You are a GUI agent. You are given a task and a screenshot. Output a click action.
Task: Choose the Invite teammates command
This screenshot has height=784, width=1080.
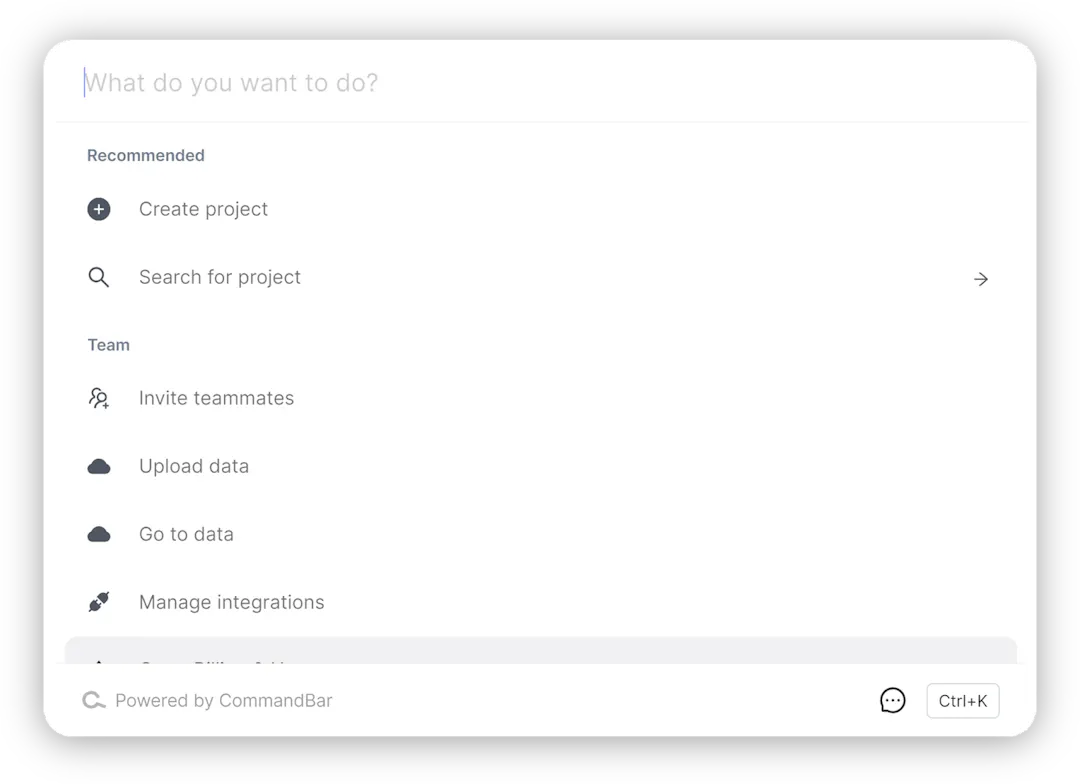coord(216,398)
